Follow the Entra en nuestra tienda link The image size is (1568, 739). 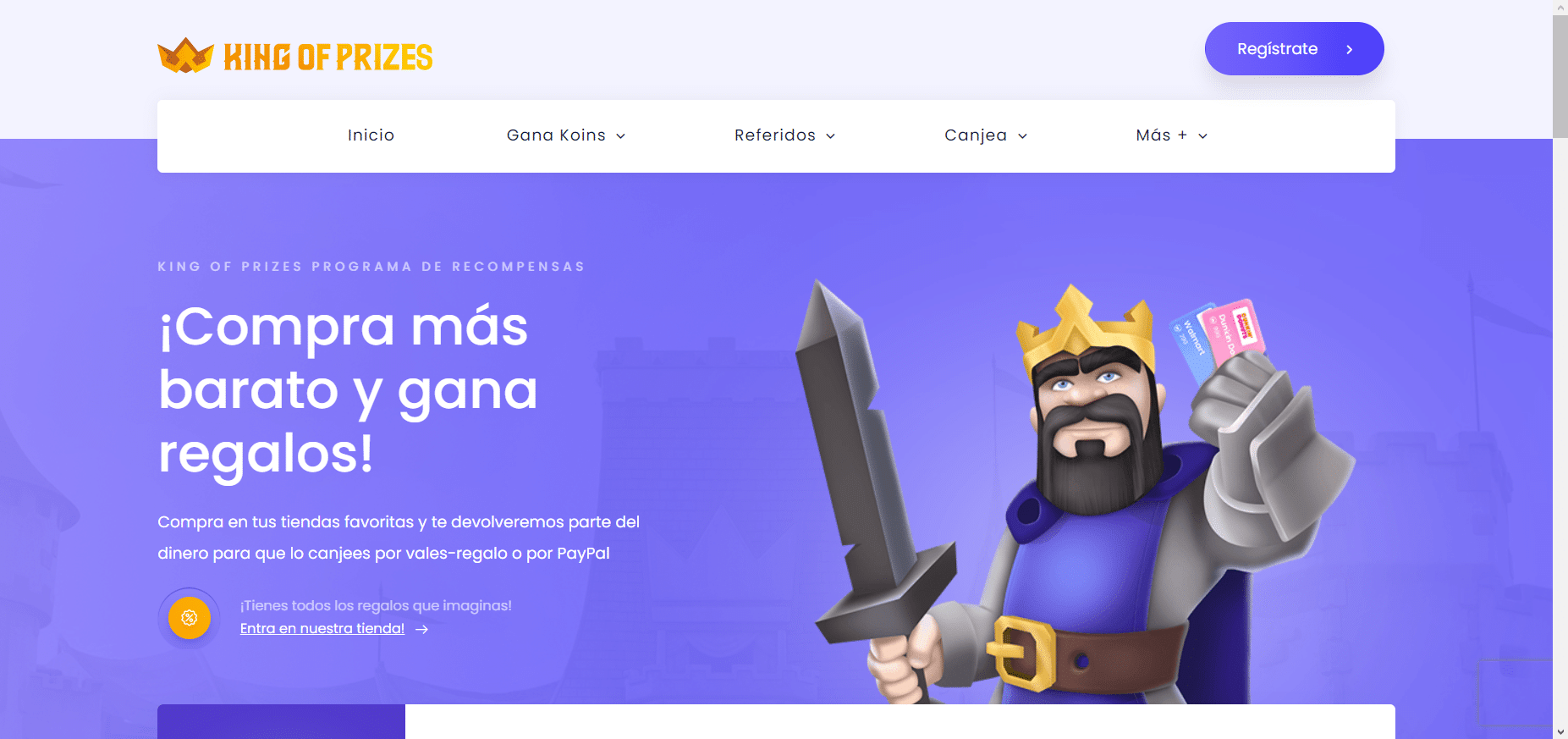322,628
